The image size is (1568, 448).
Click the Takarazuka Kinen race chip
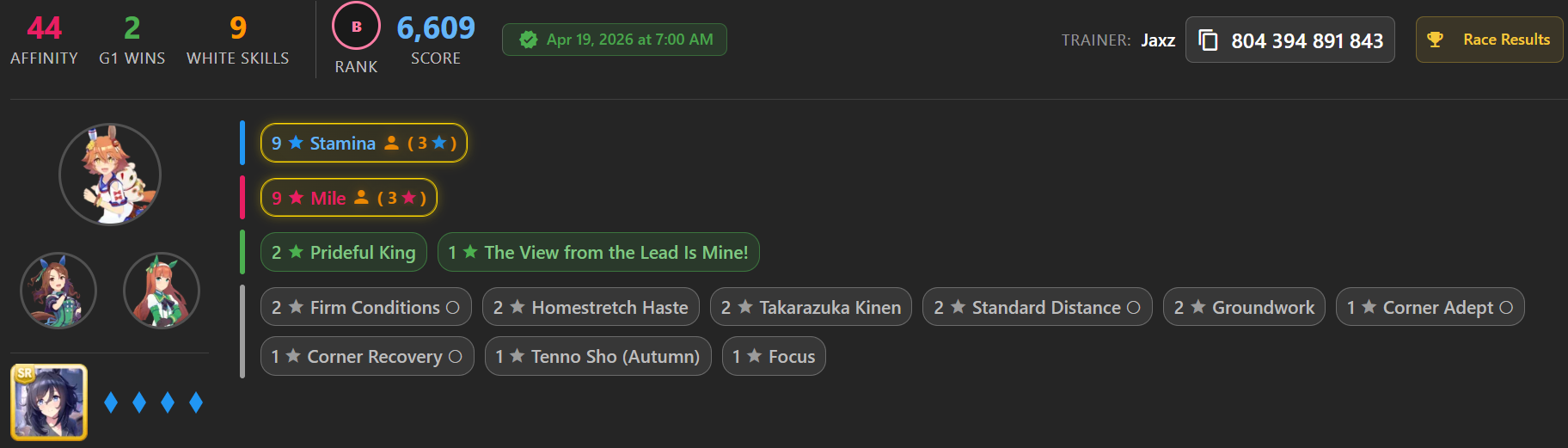811,307
